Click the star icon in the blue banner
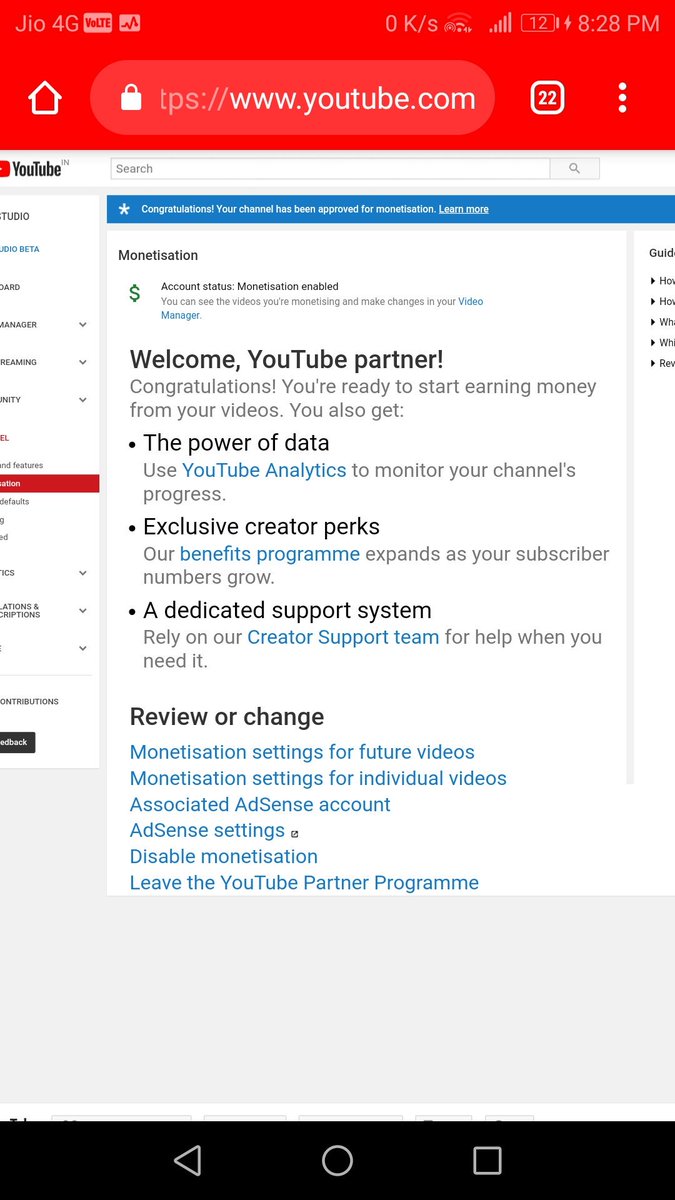675x1200 pixels. pyautogui.click(x=124, y=209)
